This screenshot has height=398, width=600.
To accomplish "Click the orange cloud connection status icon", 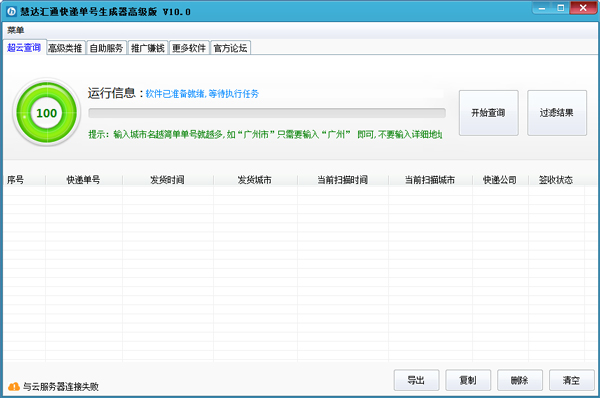I will (14, 387).
